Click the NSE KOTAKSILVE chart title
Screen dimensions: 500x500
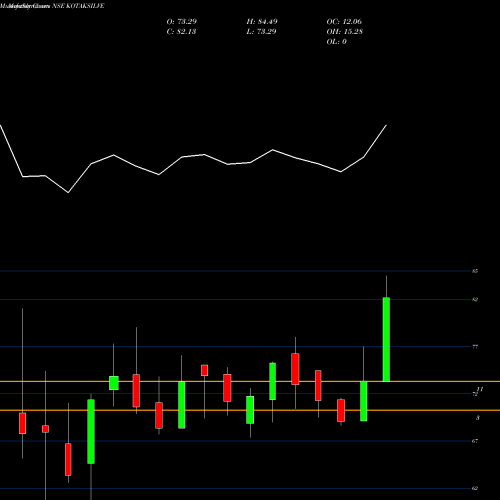[x=78, y=6]
